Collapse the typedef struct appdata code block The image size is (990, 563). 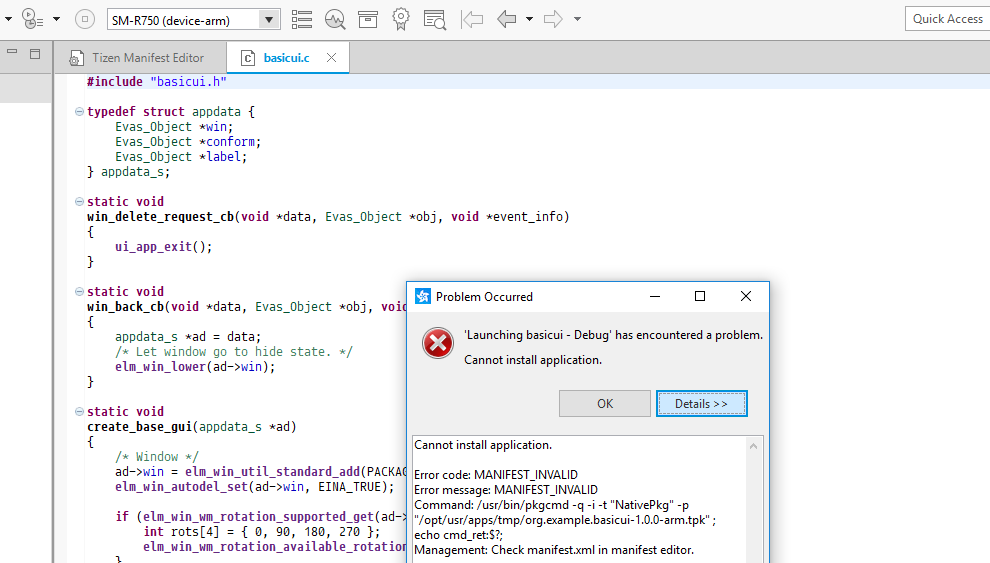click(79, 112)
